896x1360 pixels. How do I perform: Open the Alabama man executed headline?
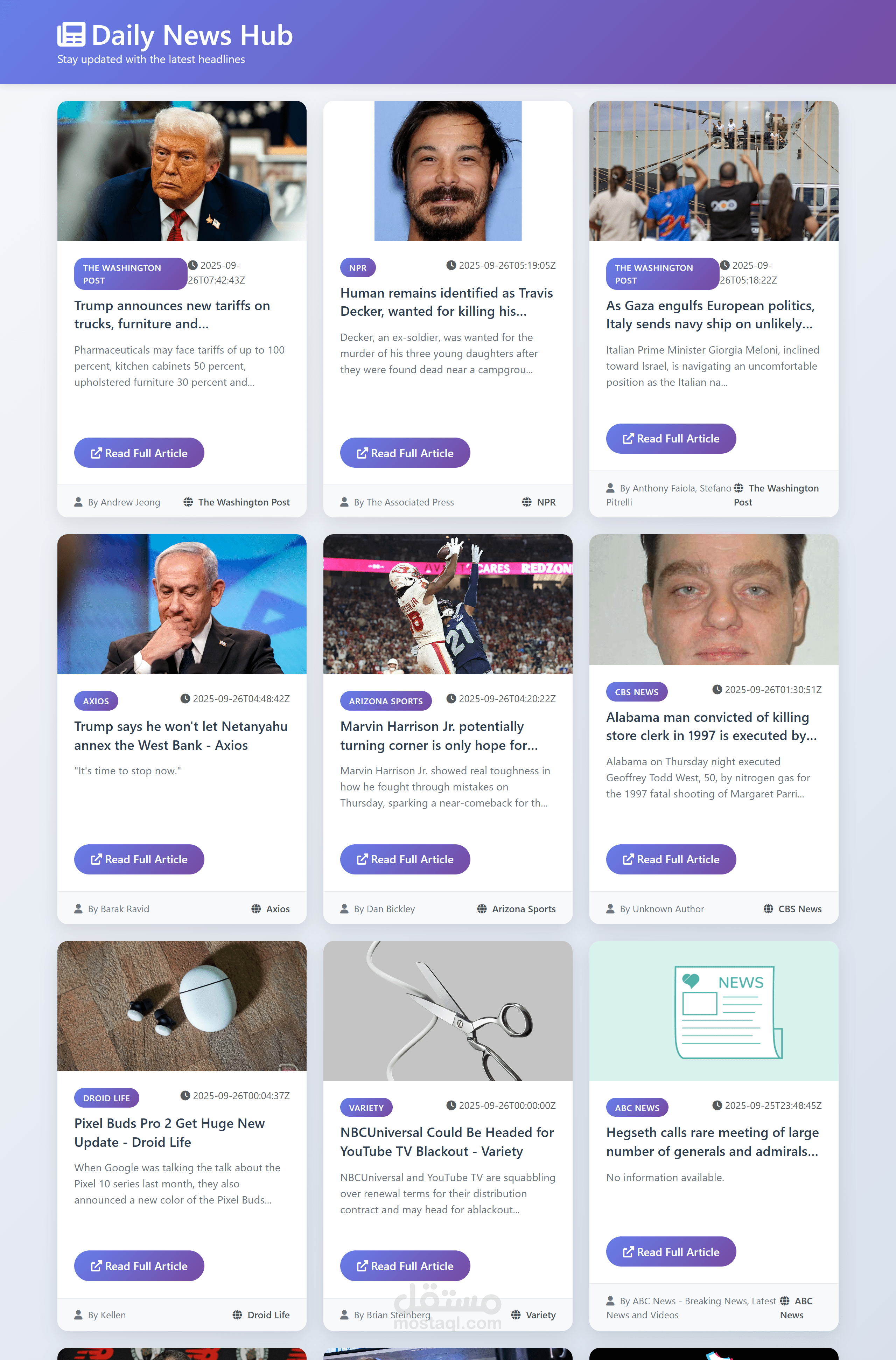click(712, 726)
